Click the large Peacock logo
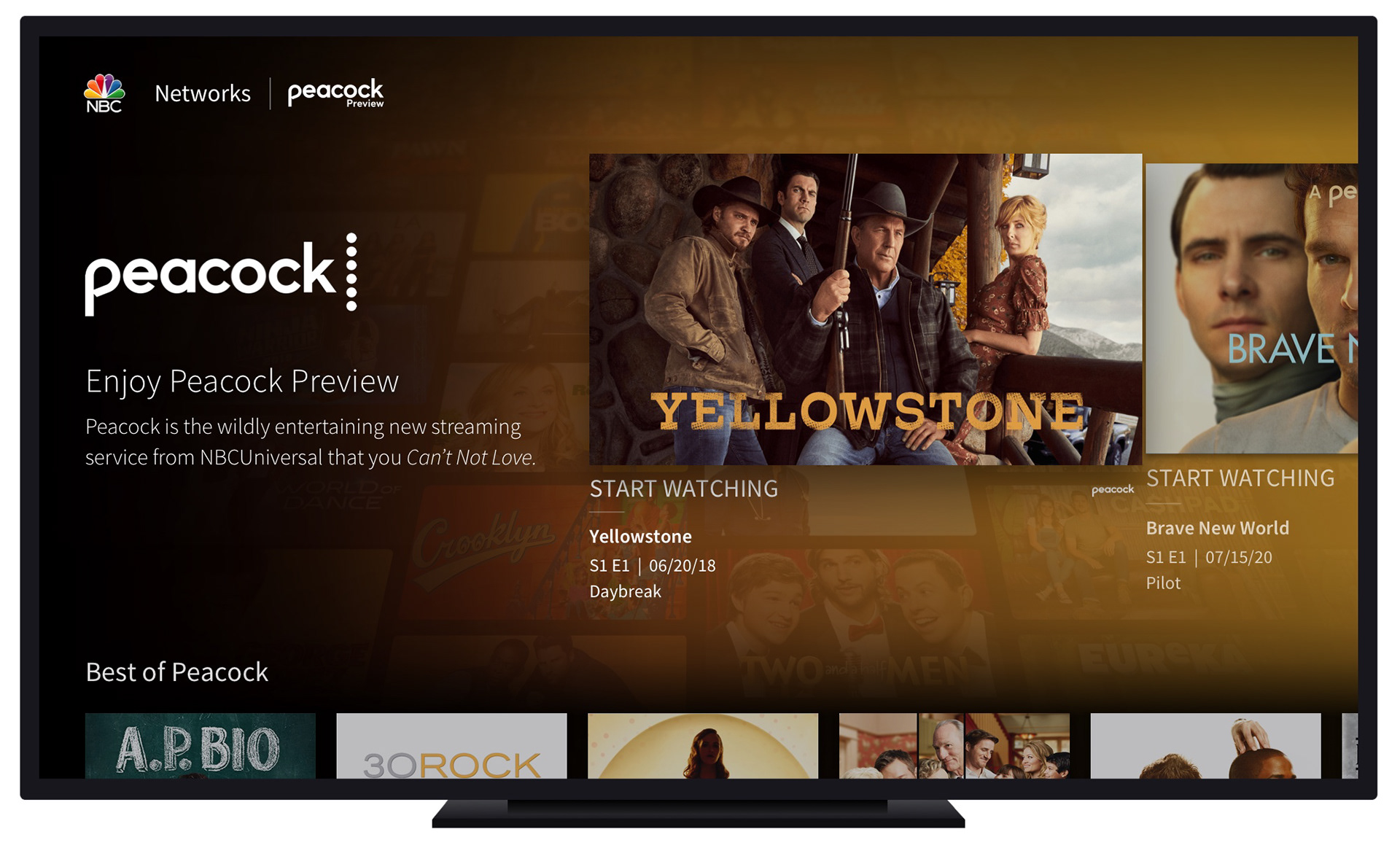This screenshot has height=848, width=1400. 221,274
